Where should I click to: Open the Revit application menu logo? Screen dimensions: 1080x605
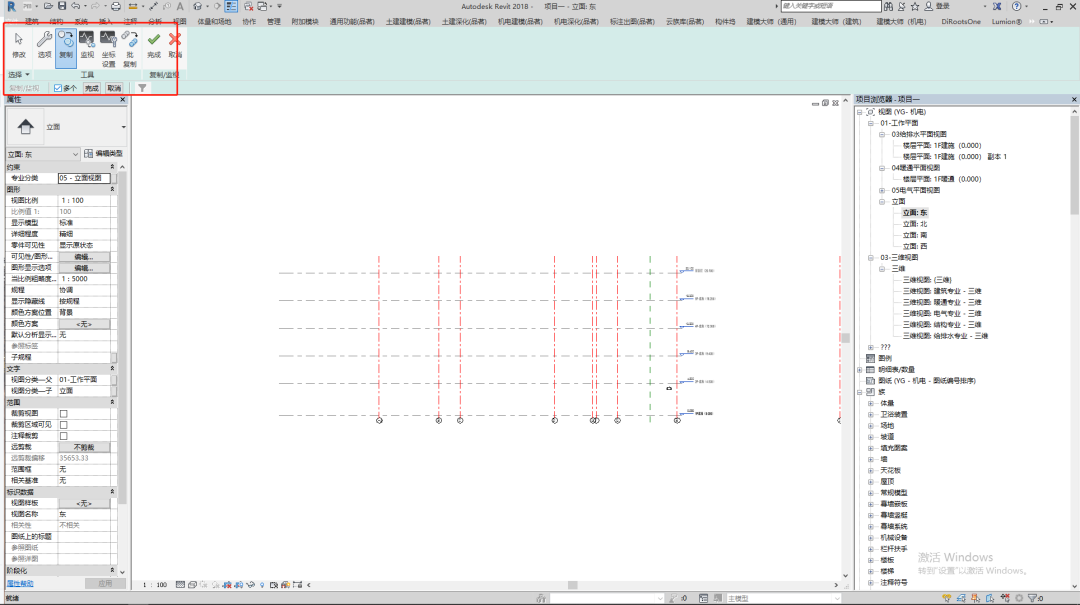11,6
